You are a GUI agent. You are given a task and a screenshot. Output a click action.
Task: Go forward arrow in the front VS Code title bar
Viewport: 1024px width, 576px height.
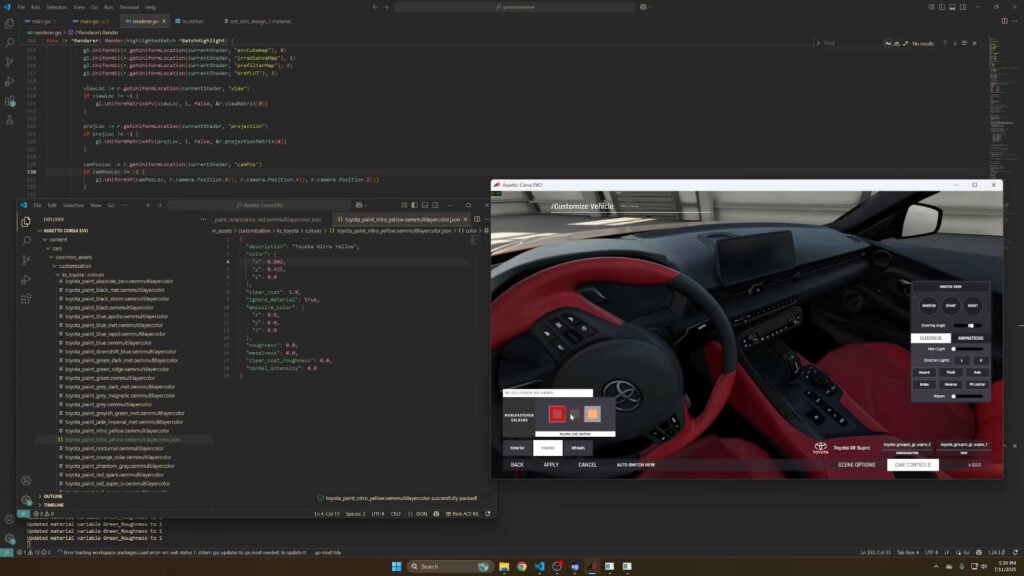(x=159, y=205)
